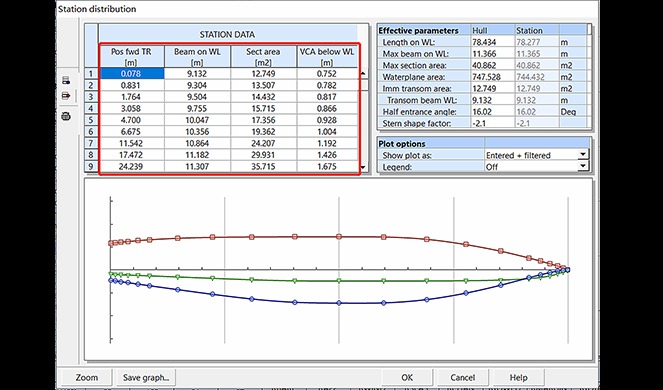Select the VCA below WL cell 0.928
Image resolution: width=663 pixels, height=390 pixels.
point(327,120)
